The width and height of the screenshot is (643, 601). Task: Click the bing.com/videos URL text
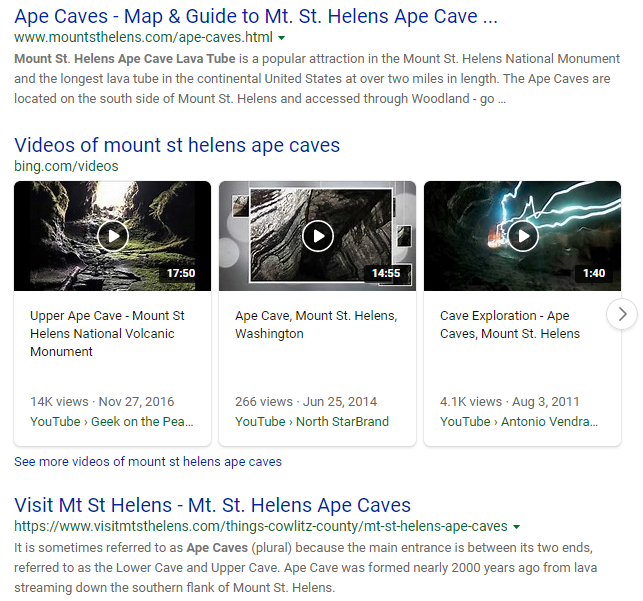(x=66, y=166)
